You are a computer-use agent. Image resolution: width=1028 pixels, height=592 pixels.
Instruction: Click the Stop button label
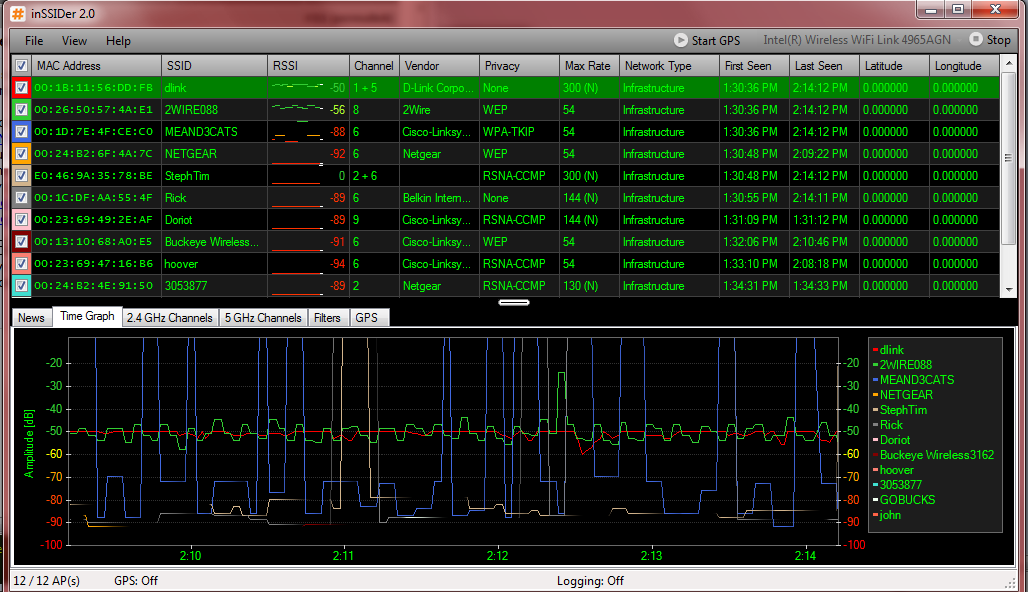[x=998, y=40]
